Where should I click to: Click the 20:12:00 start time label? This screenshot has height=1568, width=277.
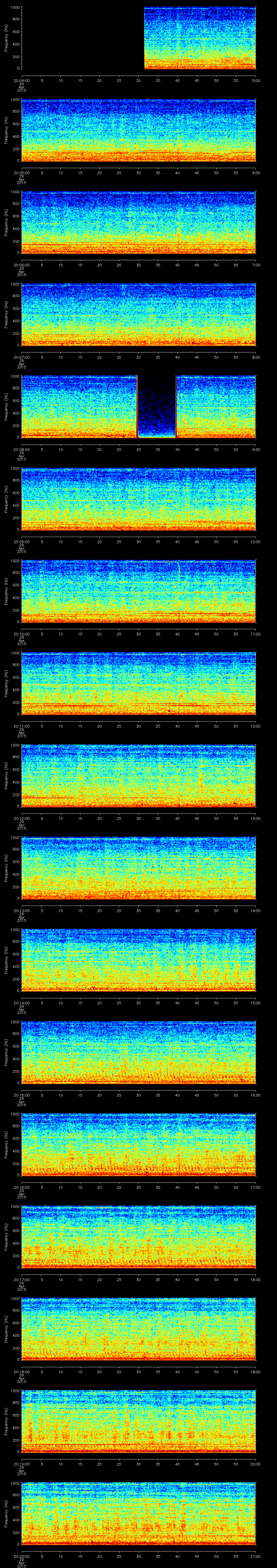pyautogui.click(x=21, y=818)
